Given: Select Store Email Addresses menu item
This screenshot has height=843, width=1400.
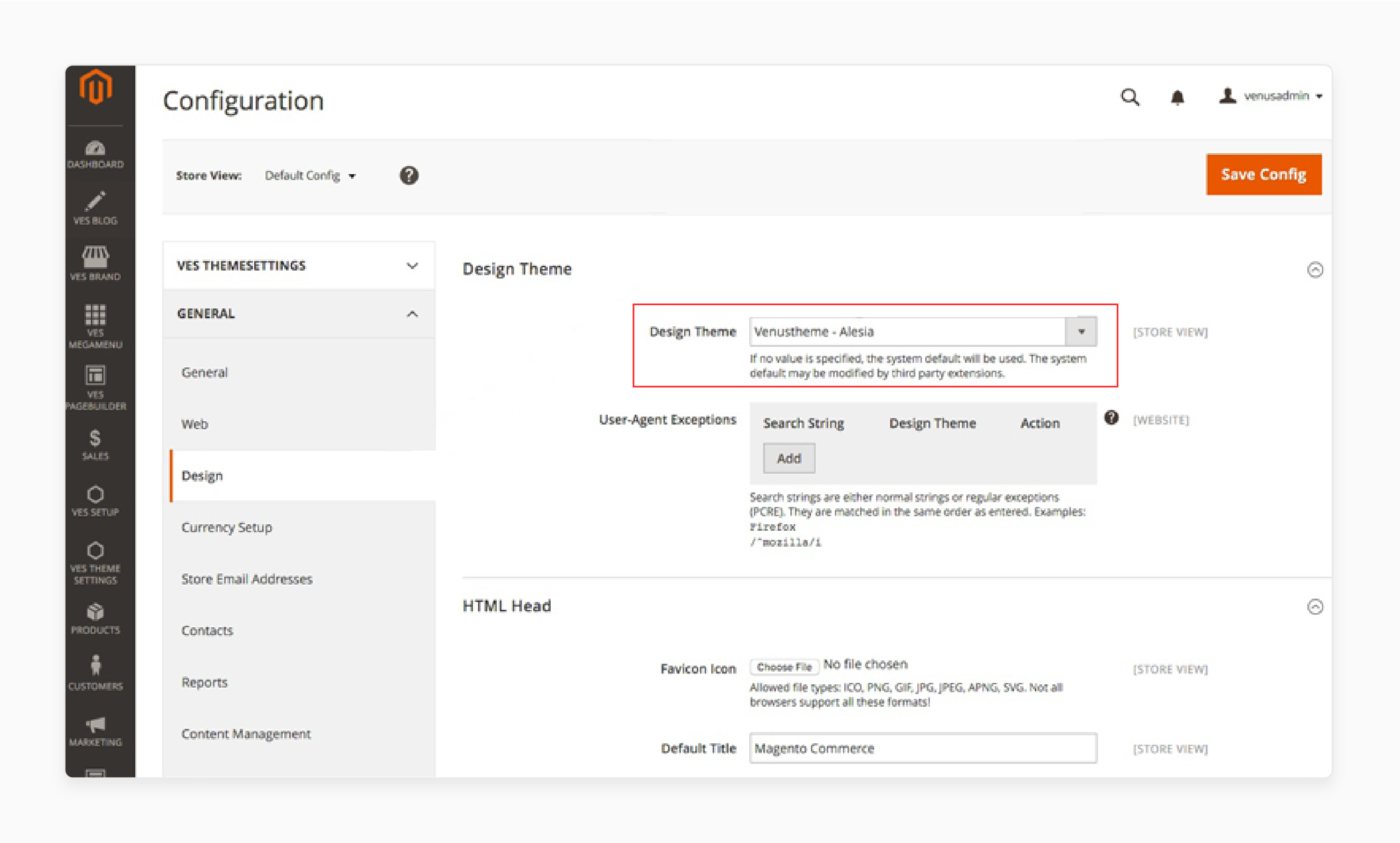Looking at the screenshot, I should [x=247, y=579].
